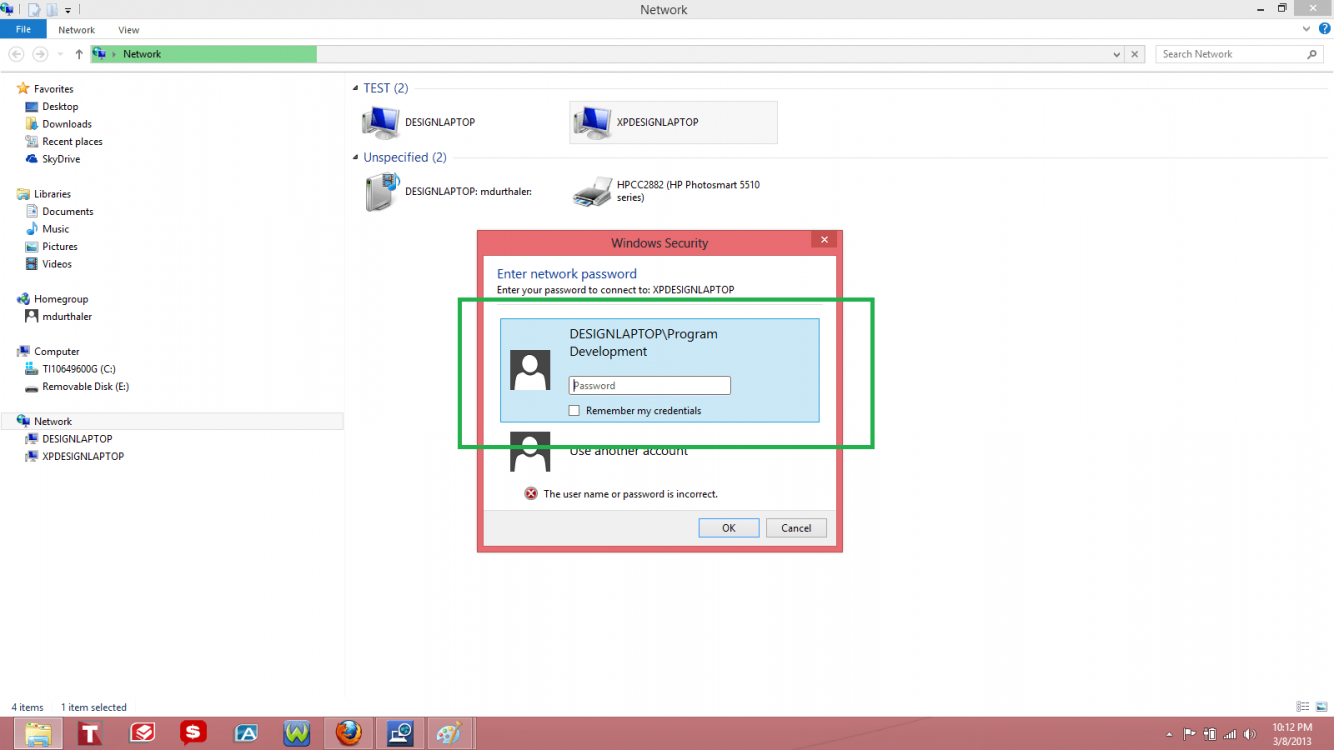This screenshot has width=1334, height=750.
Task: Open the red S Snagit-style taskbar app
Action: point(193,734)
